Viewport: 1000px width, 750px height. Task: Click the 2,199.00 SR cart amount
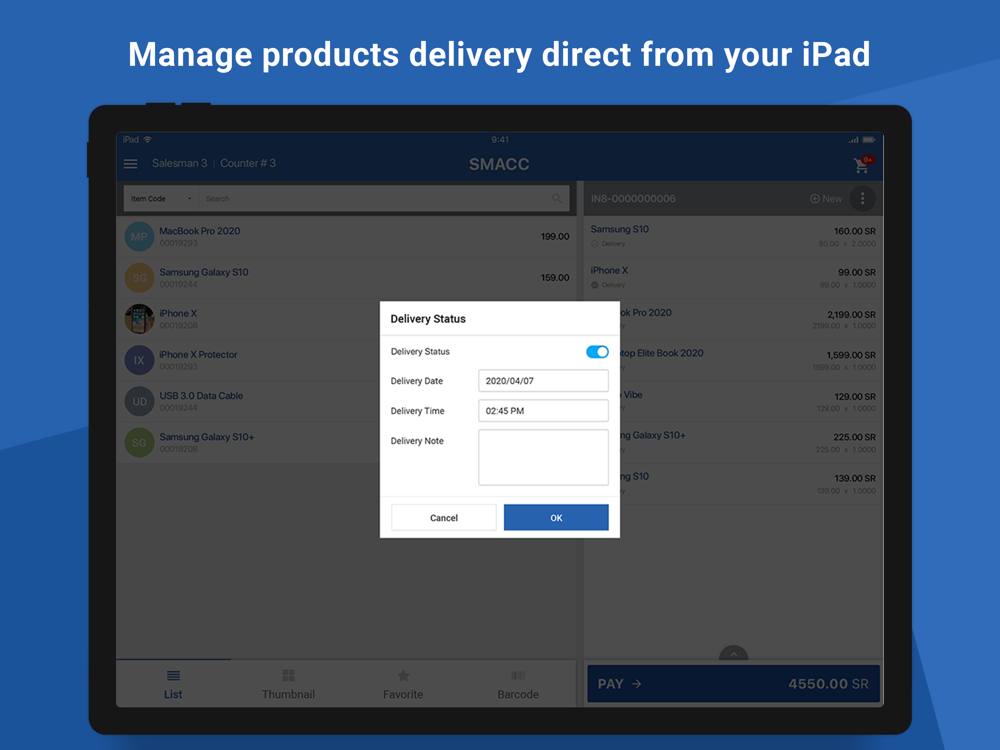851,314
